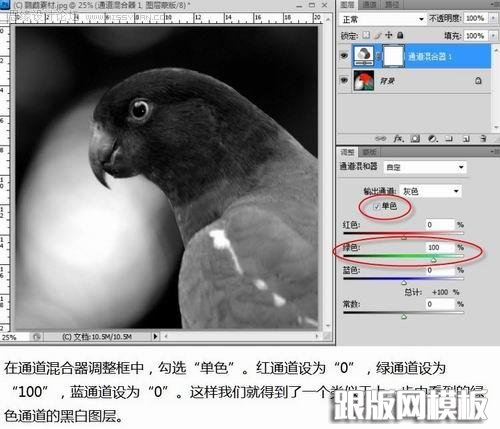Click the fx layer style icon
This screenshot has height=429, width=500.
398,138
